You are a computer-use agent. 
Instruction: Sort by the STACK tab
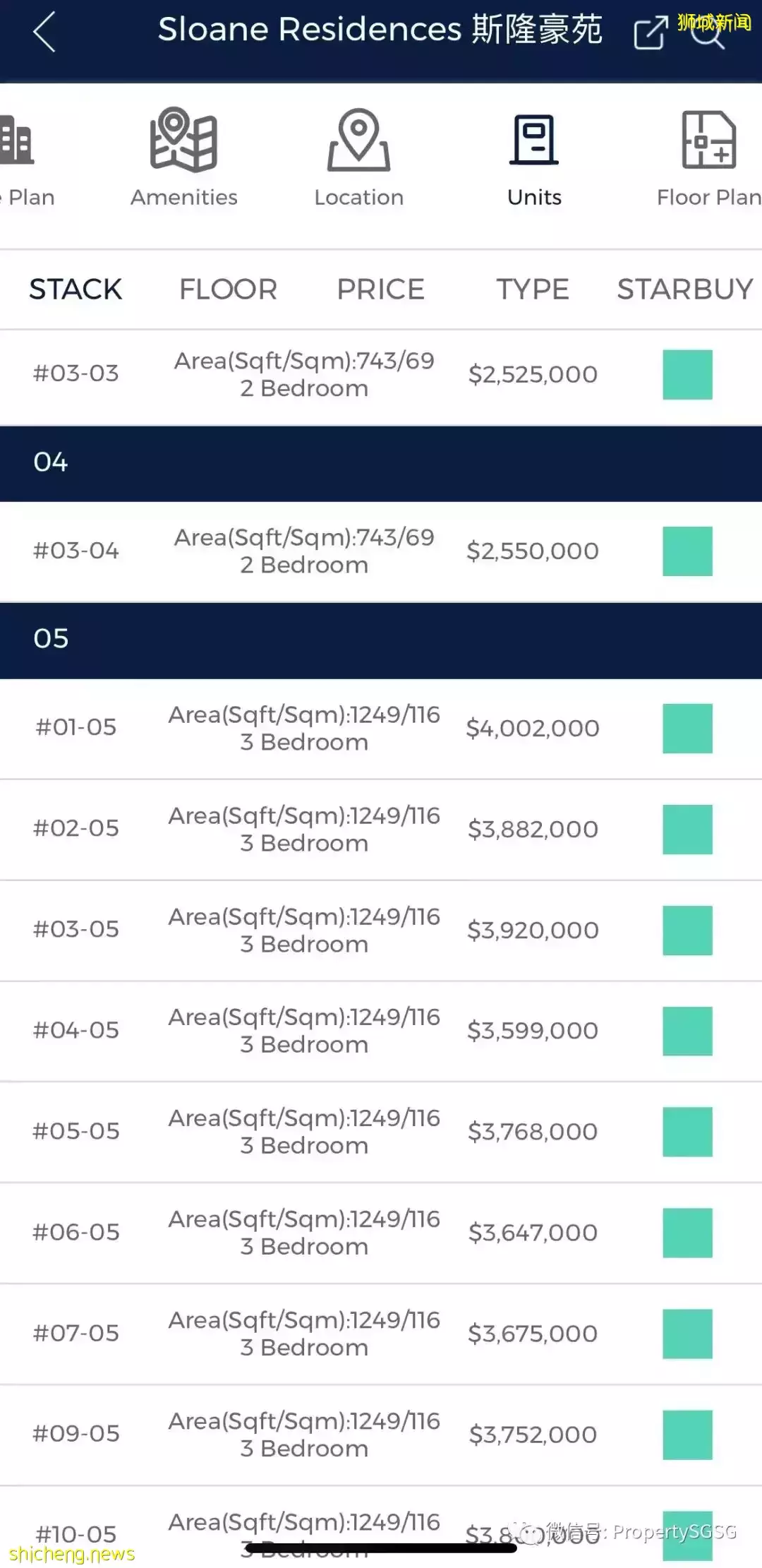coord(75,289)
